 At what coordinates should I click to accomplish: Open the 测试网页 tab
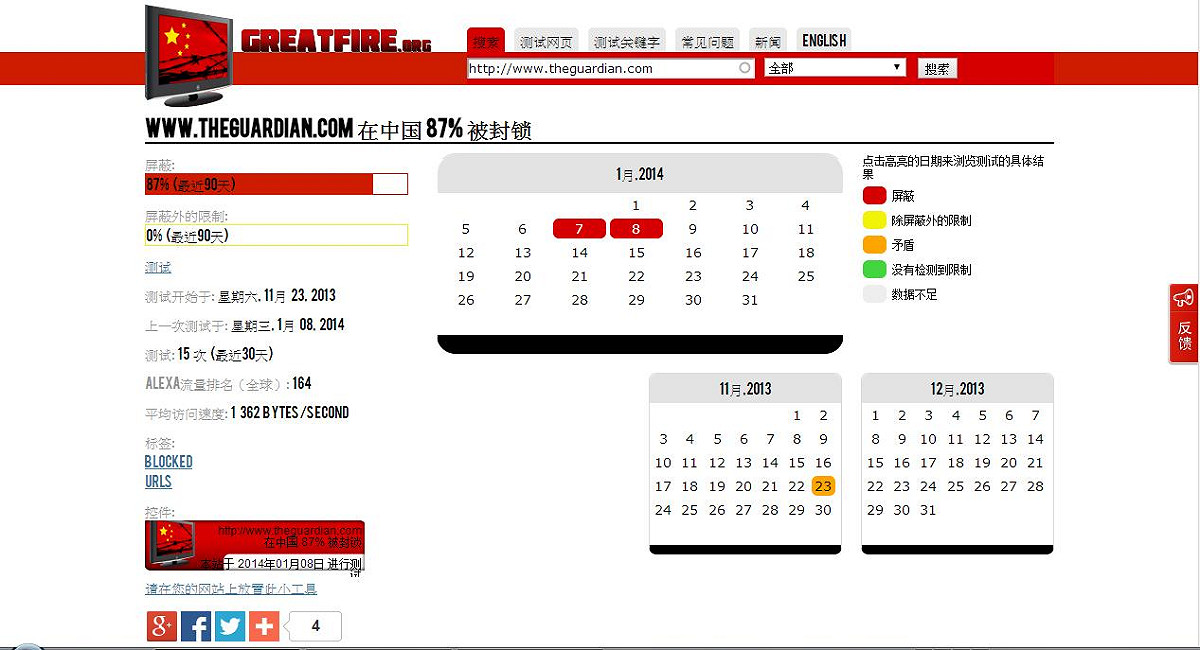click(546, 41)
